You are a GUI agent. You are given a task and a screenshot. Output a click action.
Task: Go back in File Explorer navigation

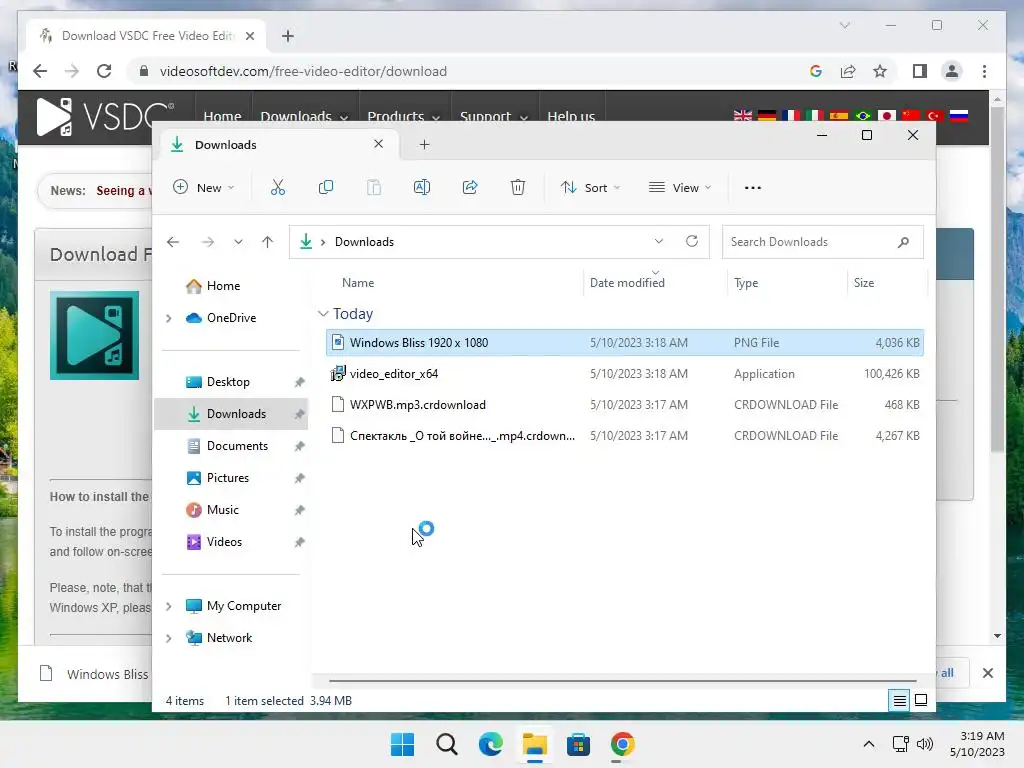(x=173, y=242)
